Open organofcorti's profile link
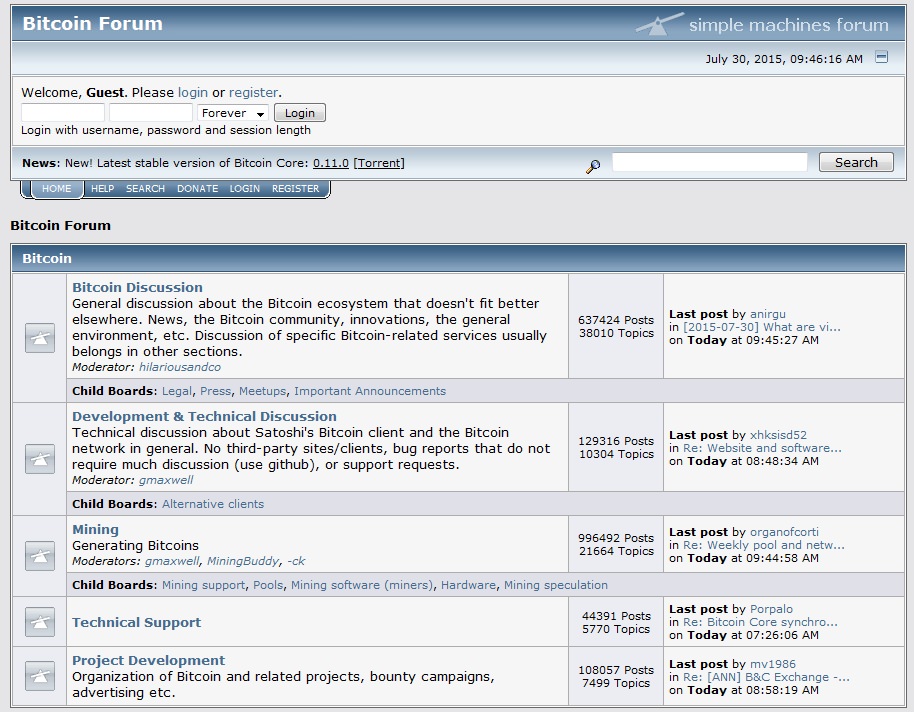 pyautogui.click(x=784, y=532)
